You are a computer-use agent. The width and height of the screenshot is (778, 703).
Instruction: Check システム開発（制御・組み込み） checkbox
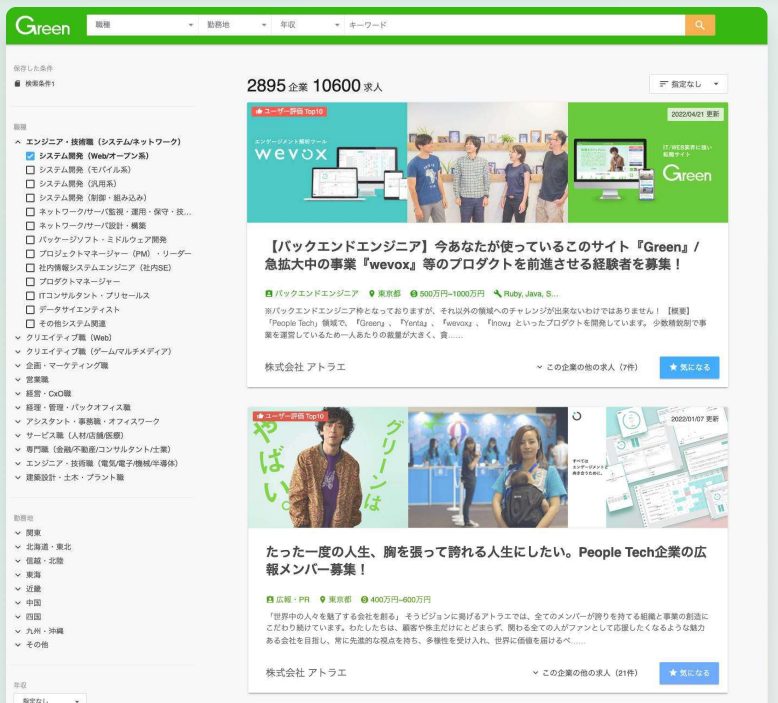30,197
